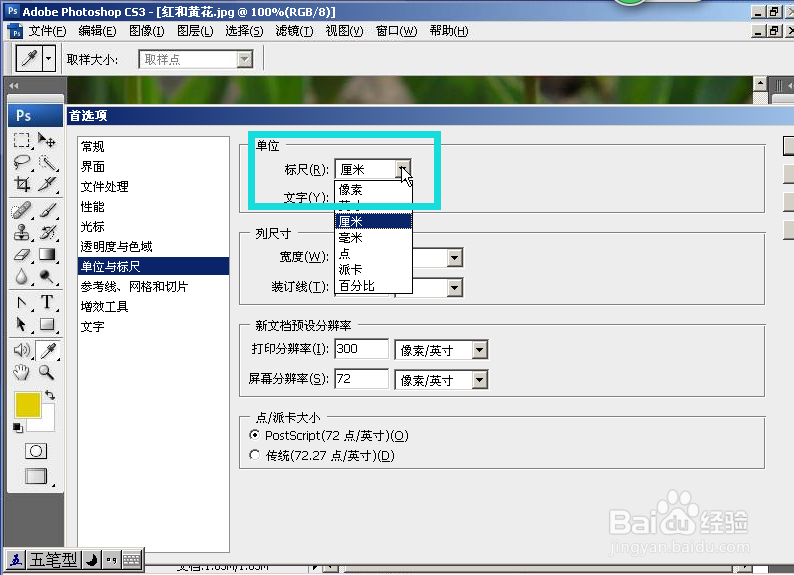Select the Crop tool
The height and width of the screenshot is (575, 794).
[x=21, y=184]
